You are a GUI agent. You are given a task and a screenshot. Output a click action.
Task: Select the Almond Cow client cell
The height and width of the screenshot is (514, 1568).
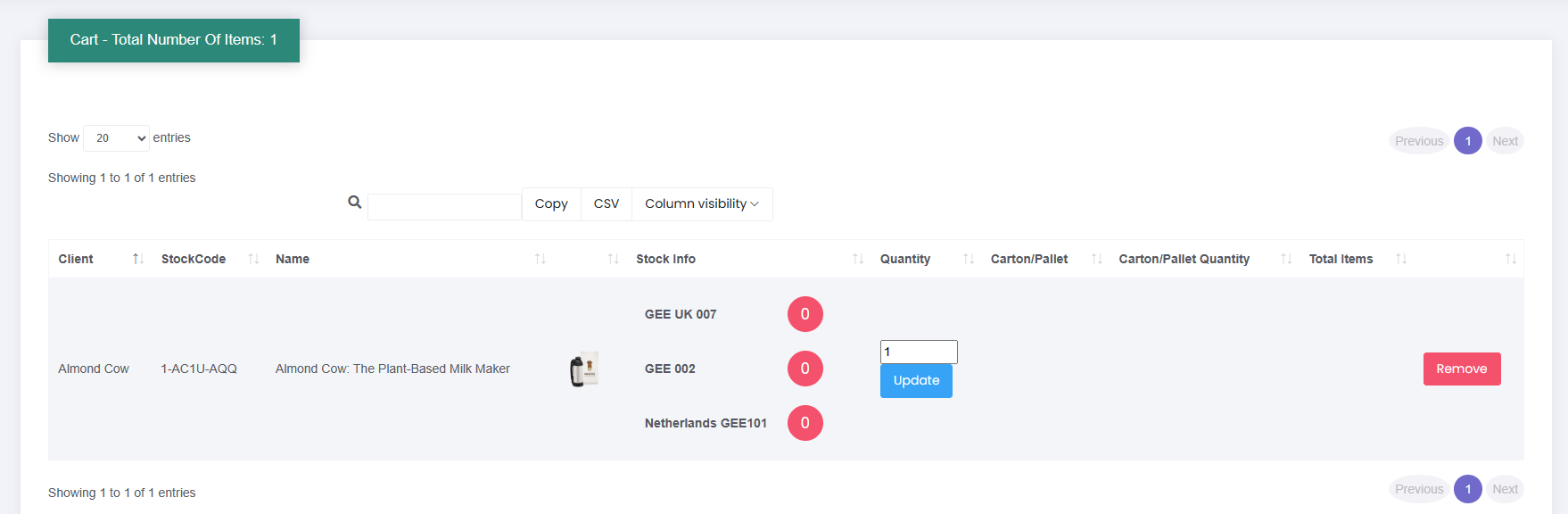94,369
